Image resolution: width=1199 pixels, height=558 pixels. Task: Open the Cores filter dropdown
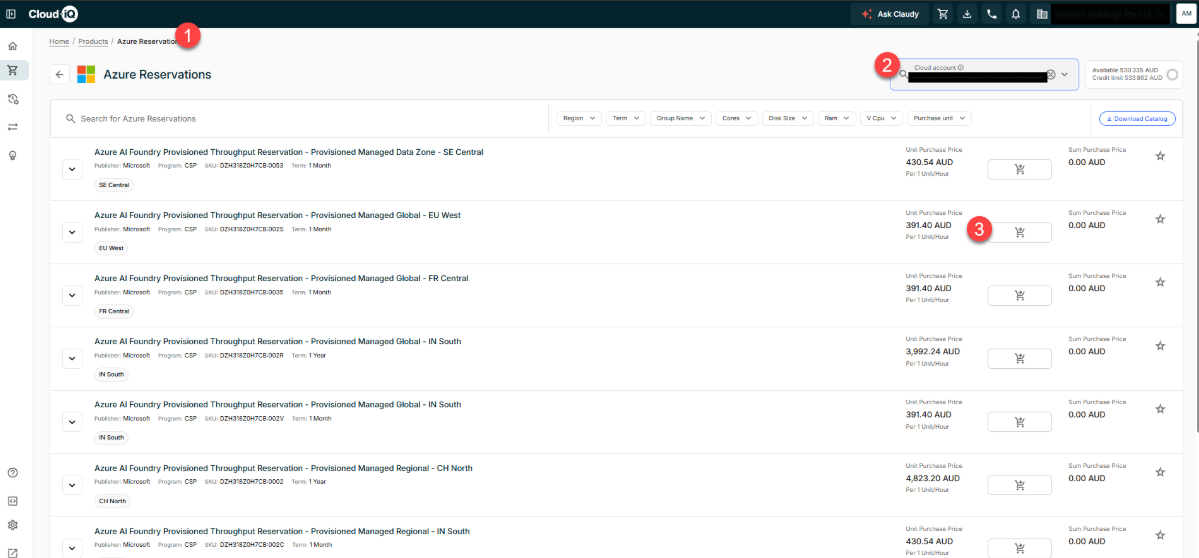(x=737, y=118)
